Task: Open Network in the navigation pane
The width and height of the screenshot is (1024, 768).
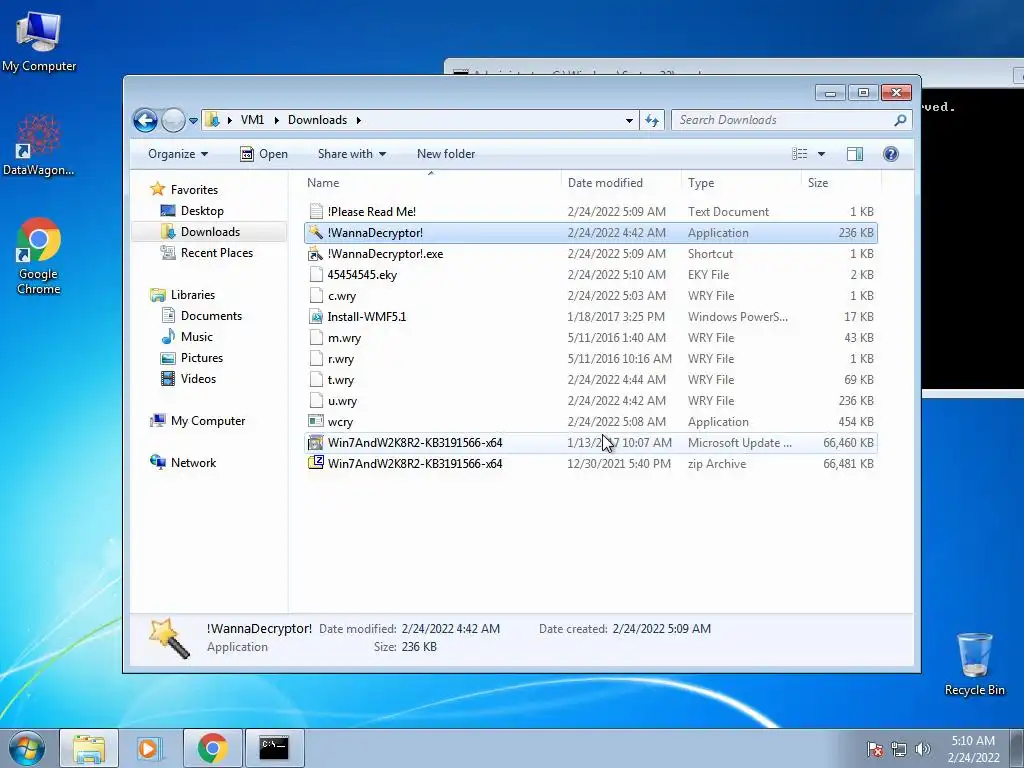Action: [x=193, y=462]
